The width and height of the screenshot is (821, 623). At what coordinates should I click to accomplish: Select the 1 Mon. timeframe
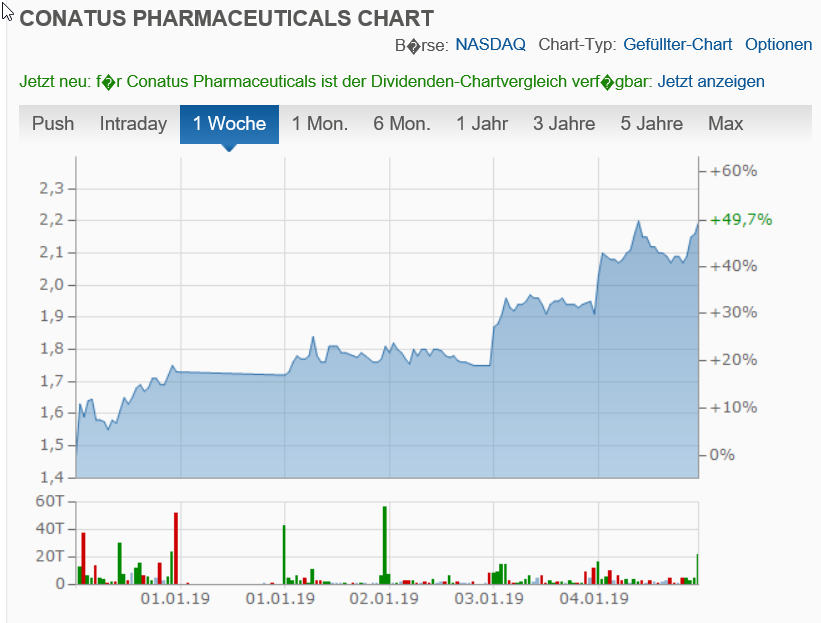[319, 123]
